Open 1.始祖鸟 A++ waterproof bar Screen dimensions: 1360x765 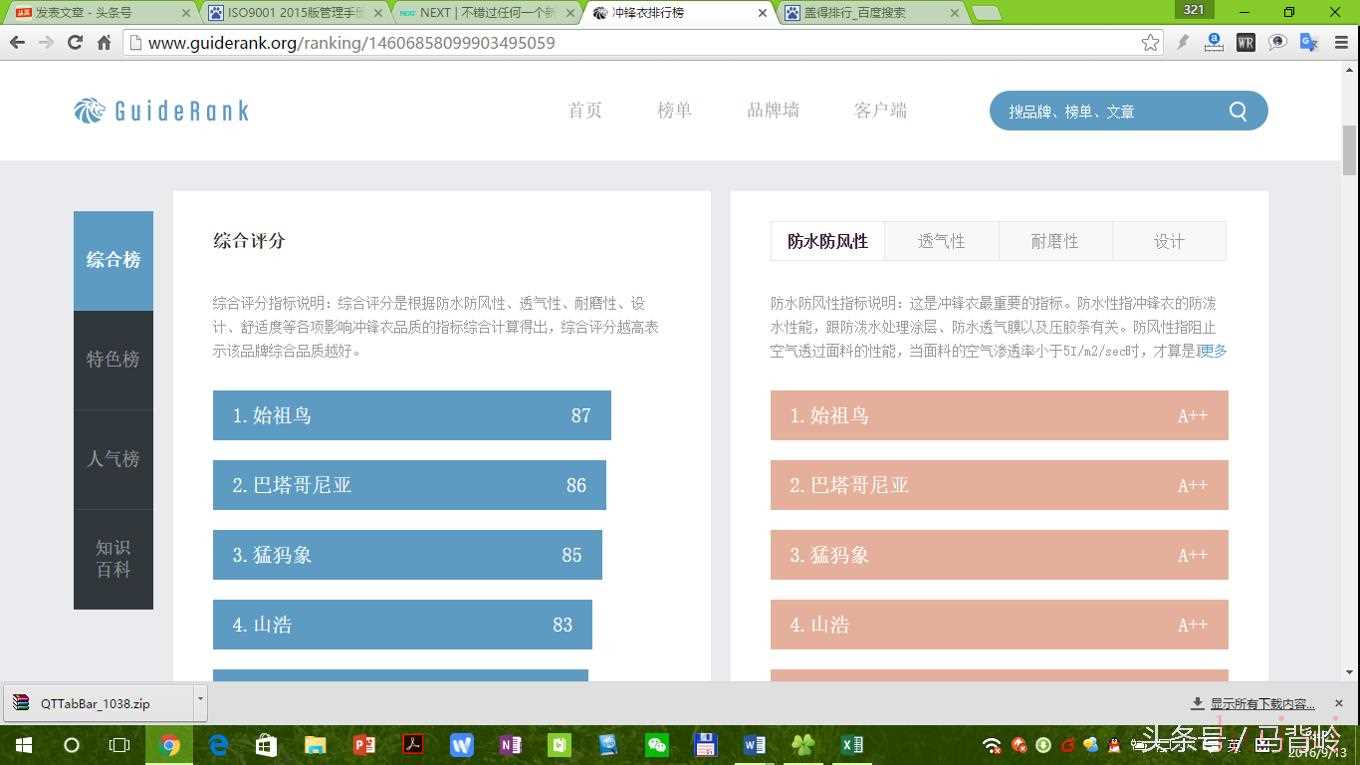999,415
